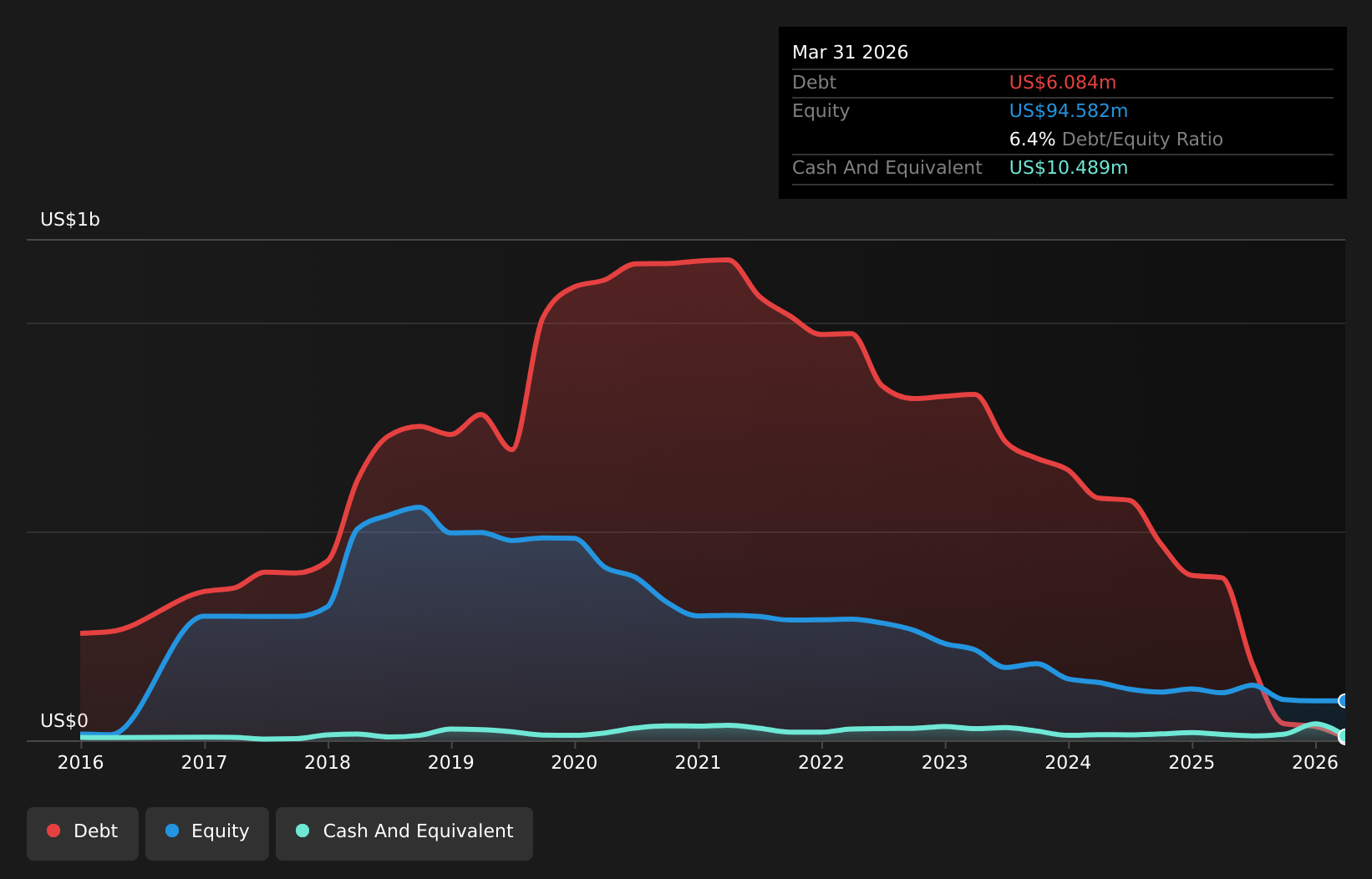The image size is (1372, 879).
Task: Click the 2024 x-axis label
Action: 1068,762
